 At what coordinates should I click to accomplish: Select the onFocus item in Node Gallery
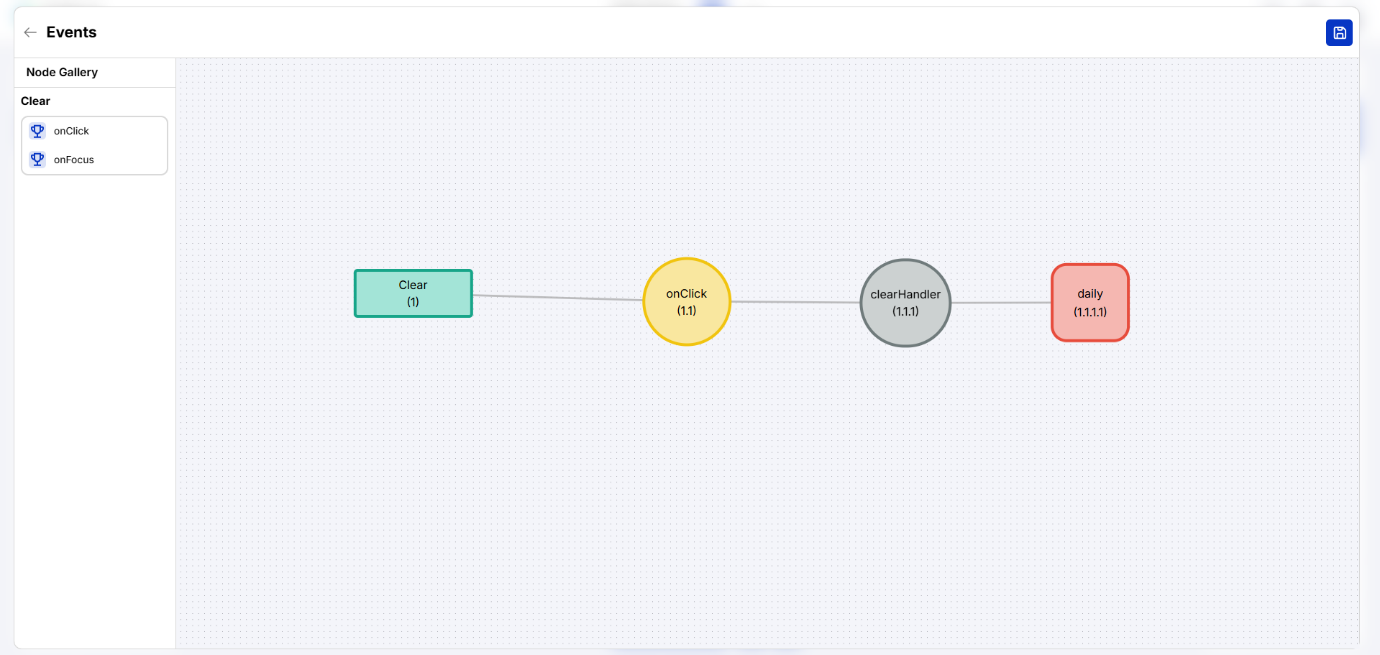(x=74, y=160)
